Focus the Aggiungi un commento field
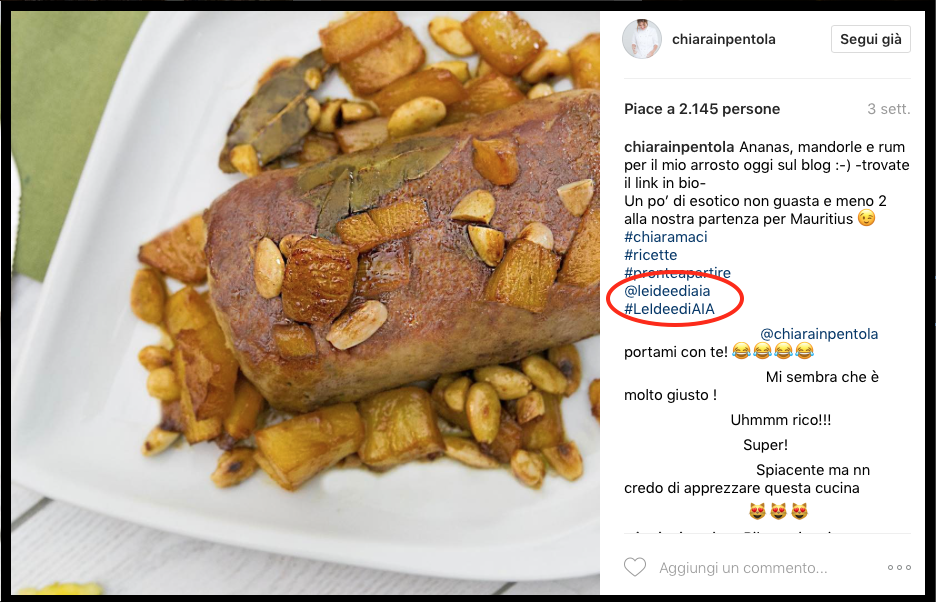The image size is (936, 602). point(743,567)
